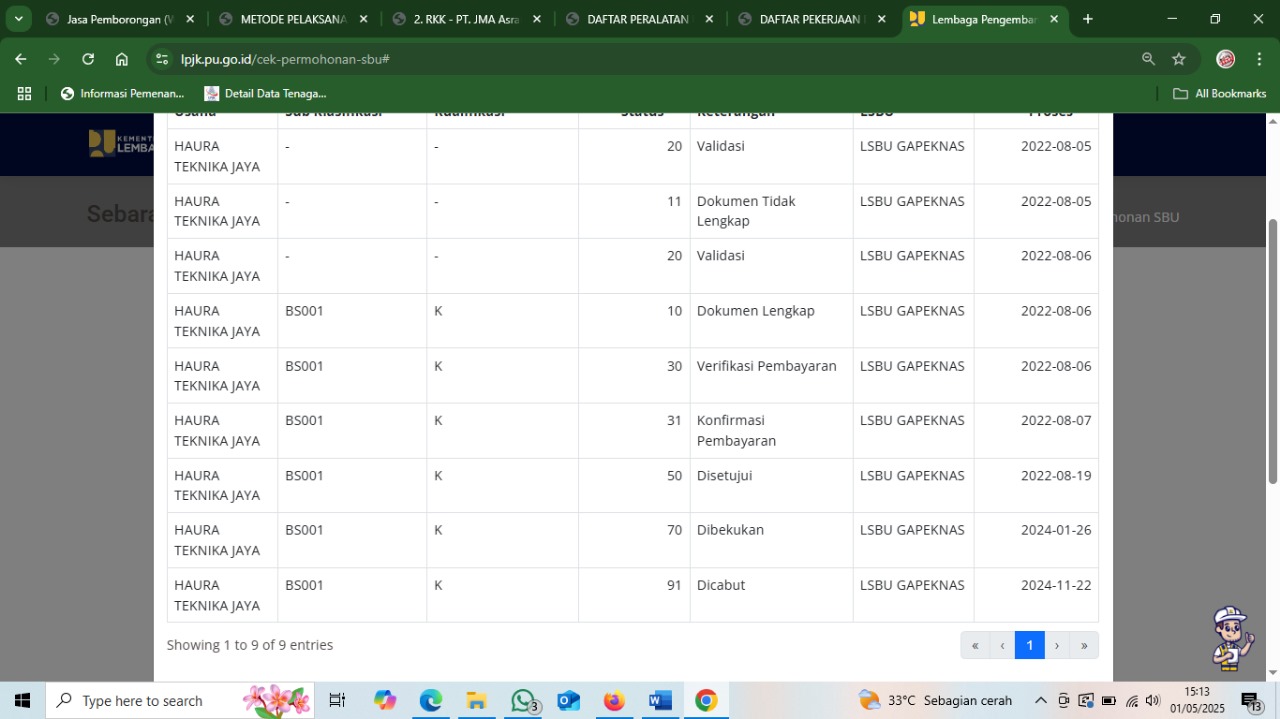The image size is (1280, 719).
Task: Switch to Chrome on the taskbar
Action: [706, 701]
